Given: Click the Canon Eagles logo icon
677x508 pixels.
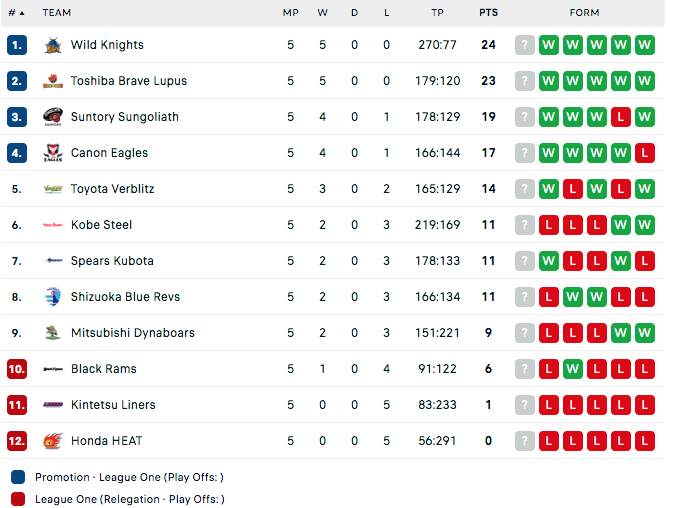Looking at the screenshot, I should 53,153.
